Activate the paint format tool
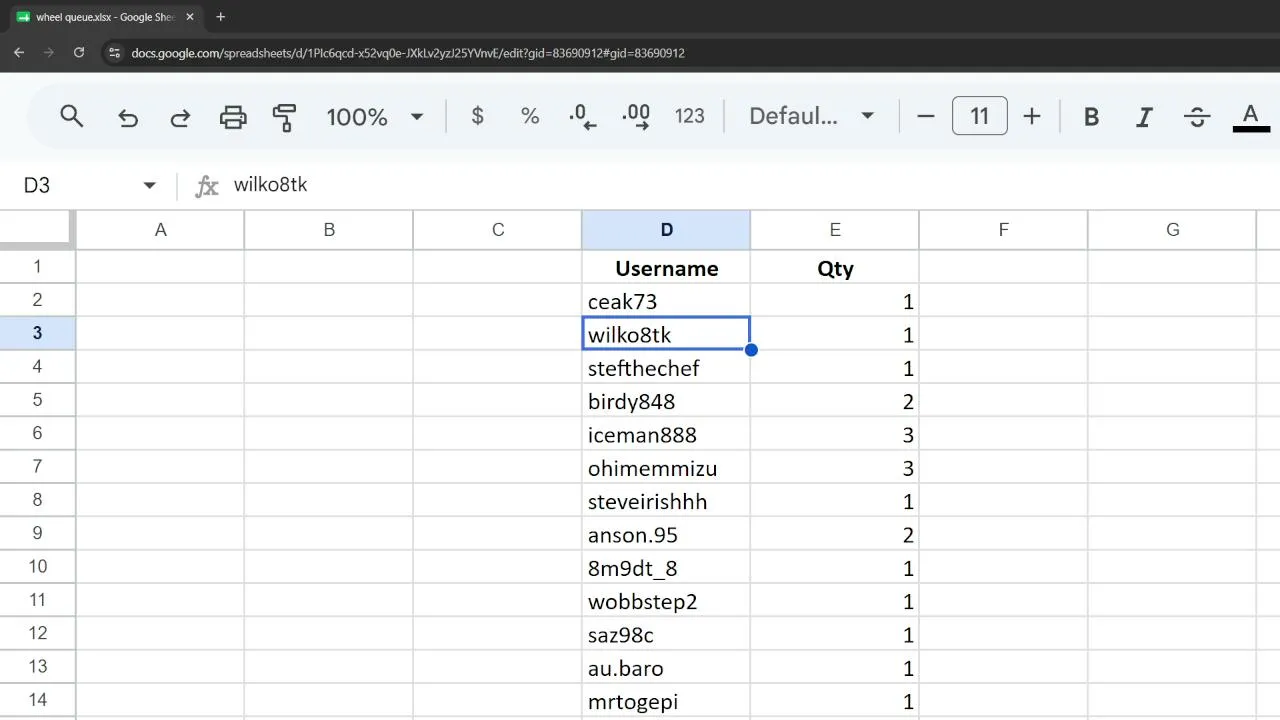Screen dimensions: 1280x720 point(285,117)
